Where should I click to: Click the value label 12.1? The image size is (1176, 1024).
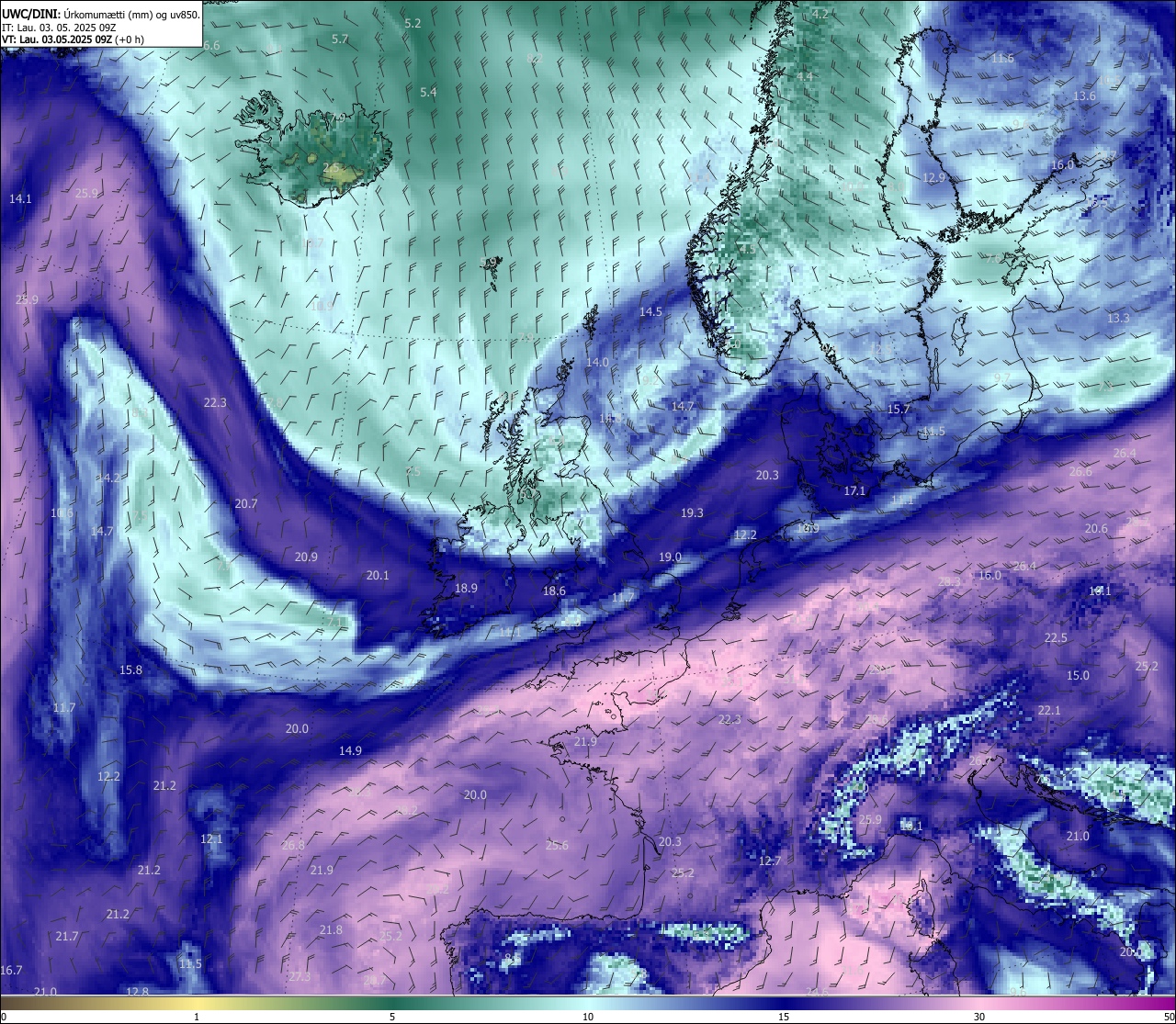point(211,839)
